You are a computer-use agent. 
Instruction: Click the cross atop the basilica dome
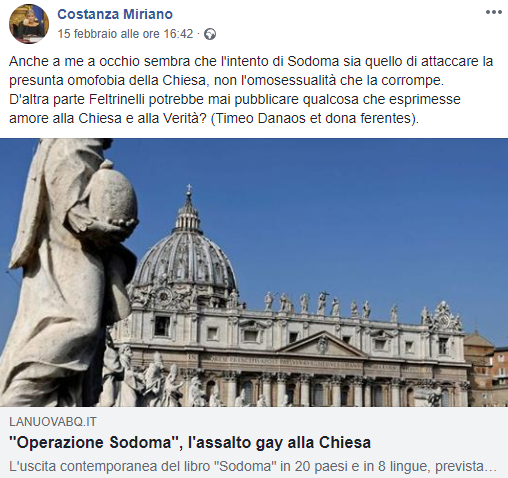coord(189,188)
